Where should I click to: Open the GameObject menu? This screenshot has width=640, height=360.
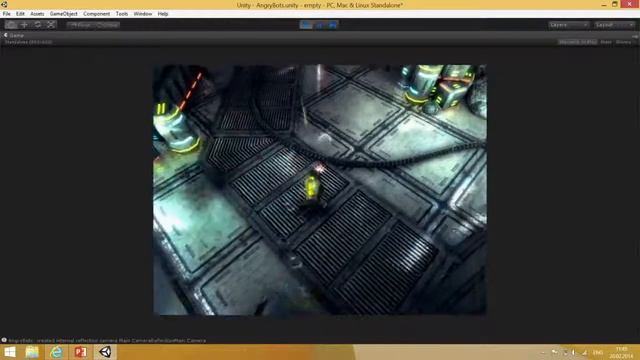[63, 14]
